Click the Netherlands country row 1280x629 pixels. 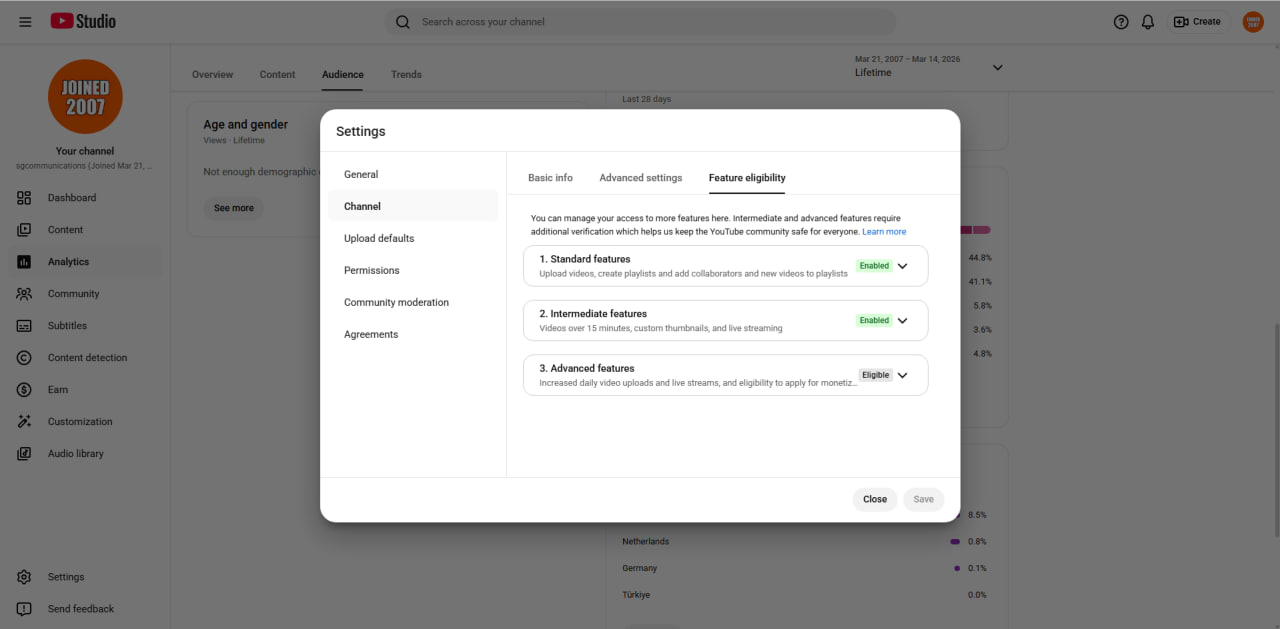805,542
